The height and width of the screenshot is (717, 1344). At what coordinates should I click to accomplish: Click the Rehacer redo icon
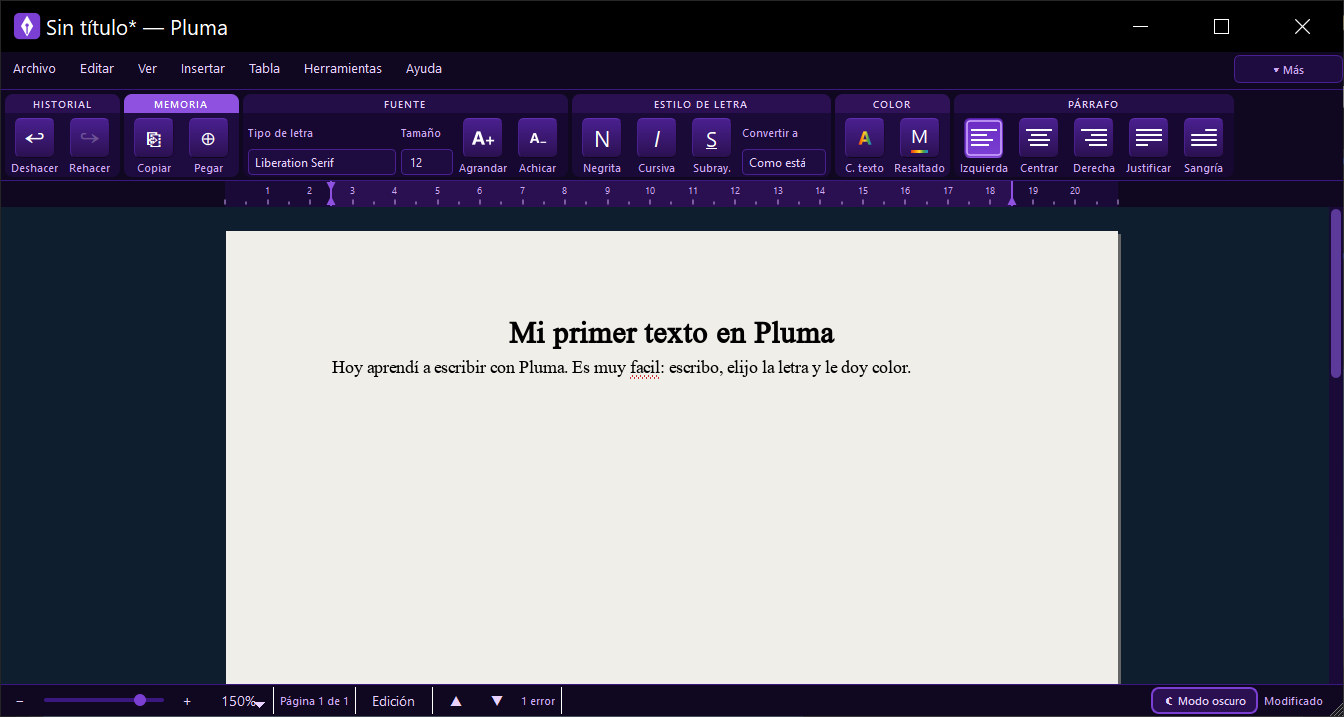[89, 138]
